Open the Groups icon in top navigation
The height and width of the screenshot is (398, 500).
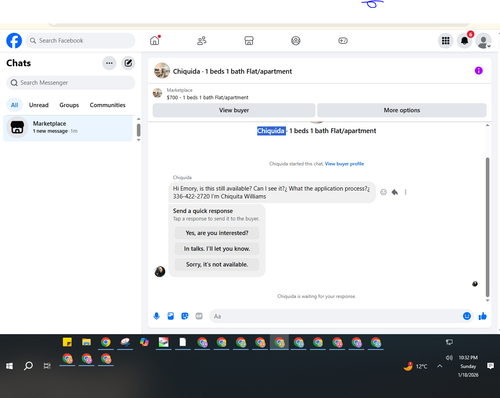296,41
